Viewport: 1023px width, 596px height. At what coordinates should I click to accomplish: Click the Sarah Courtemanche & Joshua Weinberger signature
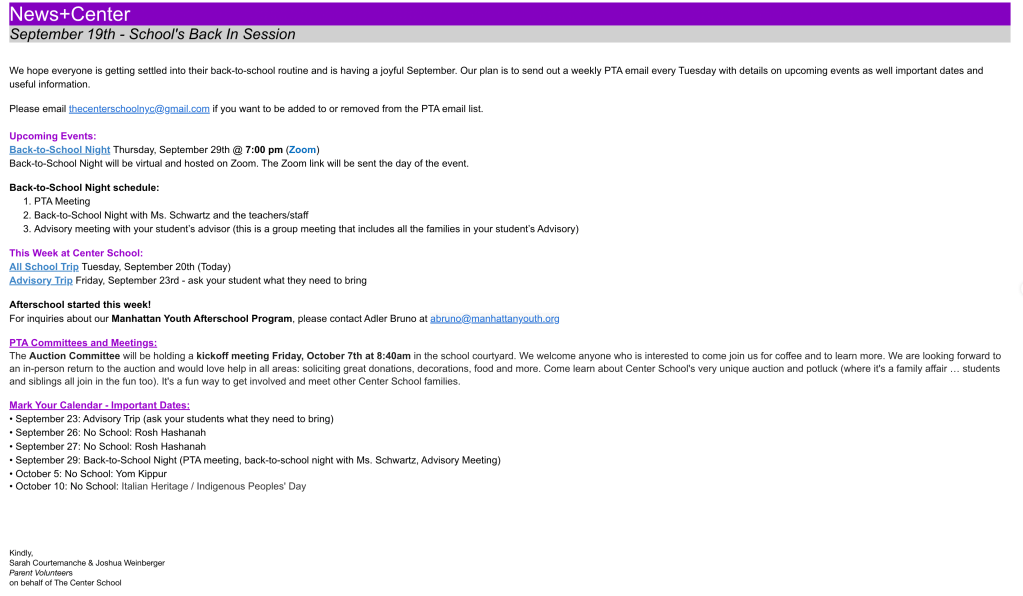coord(87,563)
